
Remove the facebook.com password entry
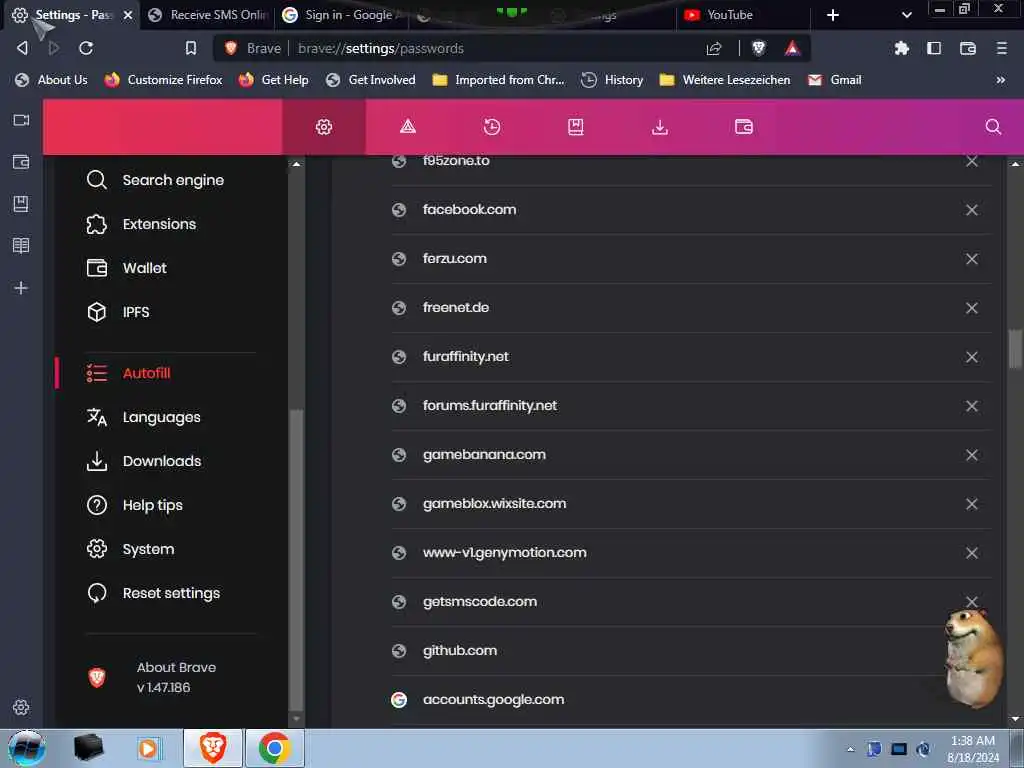coord(972,210)
